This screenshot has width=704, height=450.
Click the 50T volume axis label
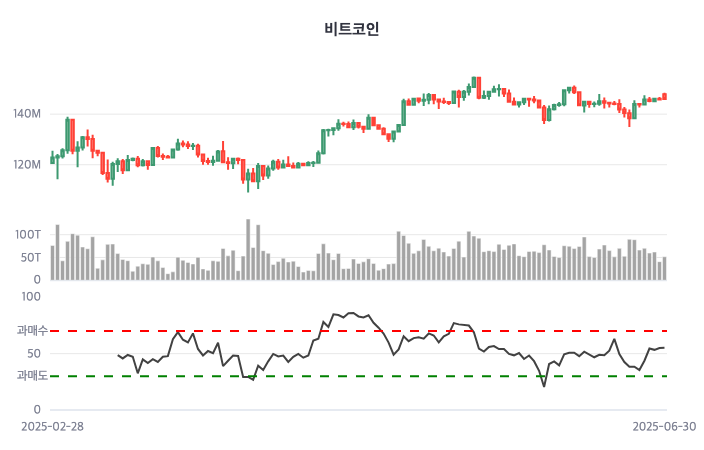tap(30, 257)
